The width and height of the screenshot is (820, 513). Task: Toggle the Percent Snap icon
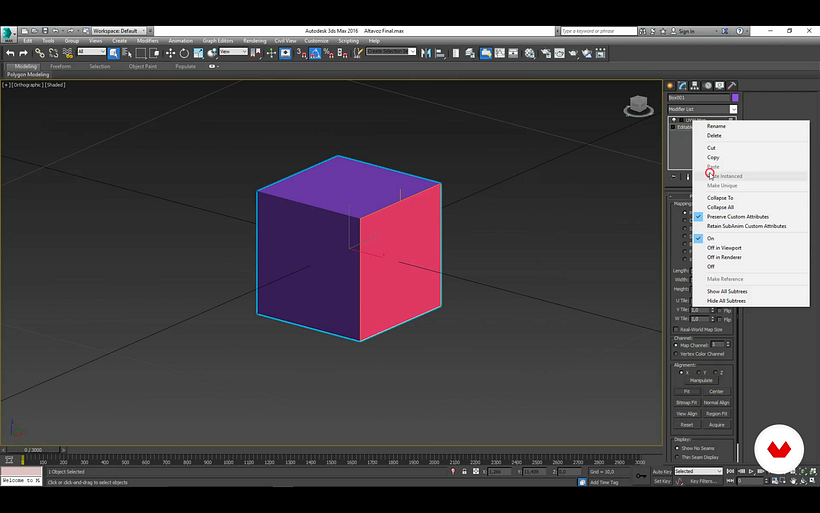[x=328, y=53]
